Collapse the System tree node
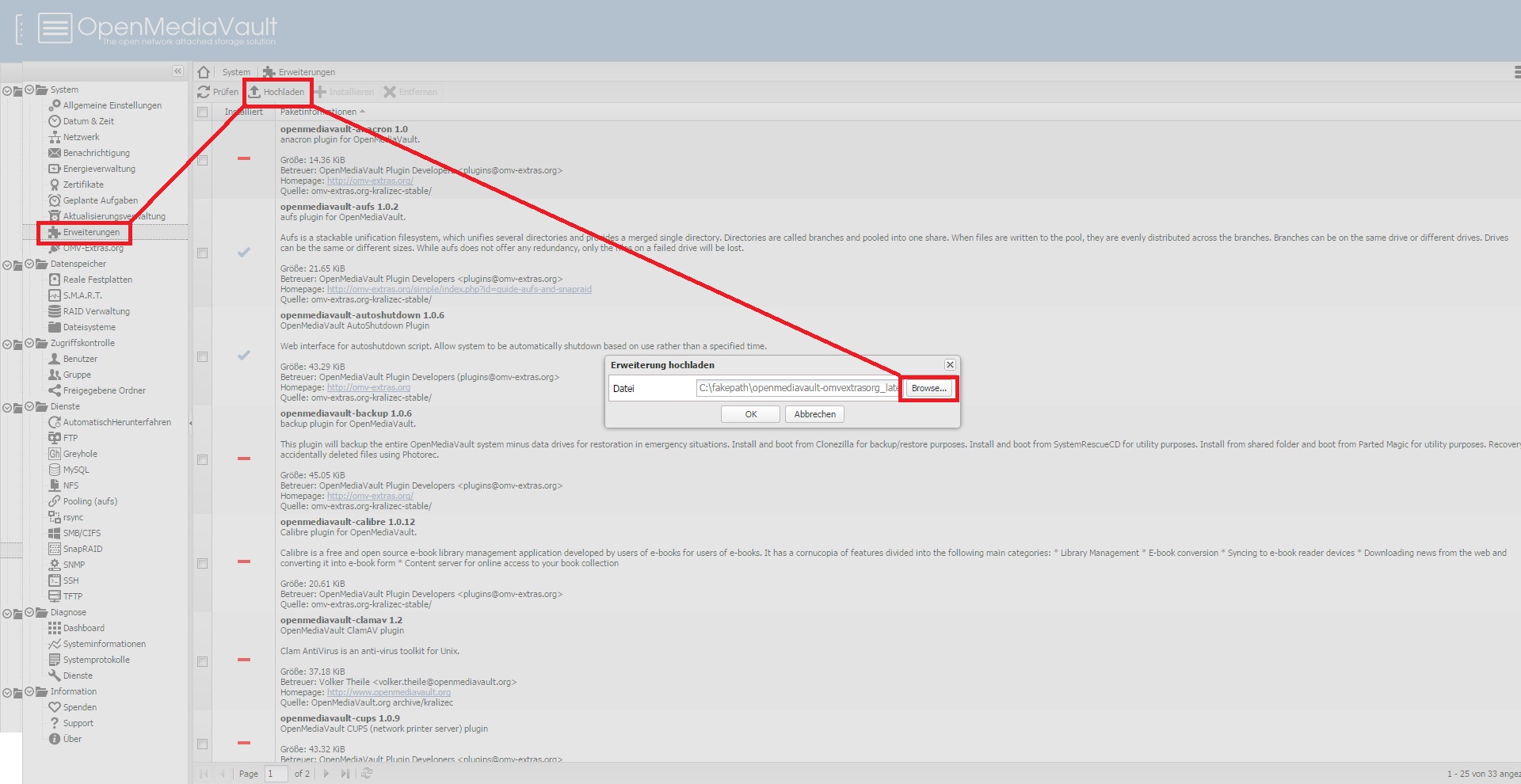Image resolution: width=1521 pixels, height=784 pixels. pyautogui.click(x=29, y=89)
